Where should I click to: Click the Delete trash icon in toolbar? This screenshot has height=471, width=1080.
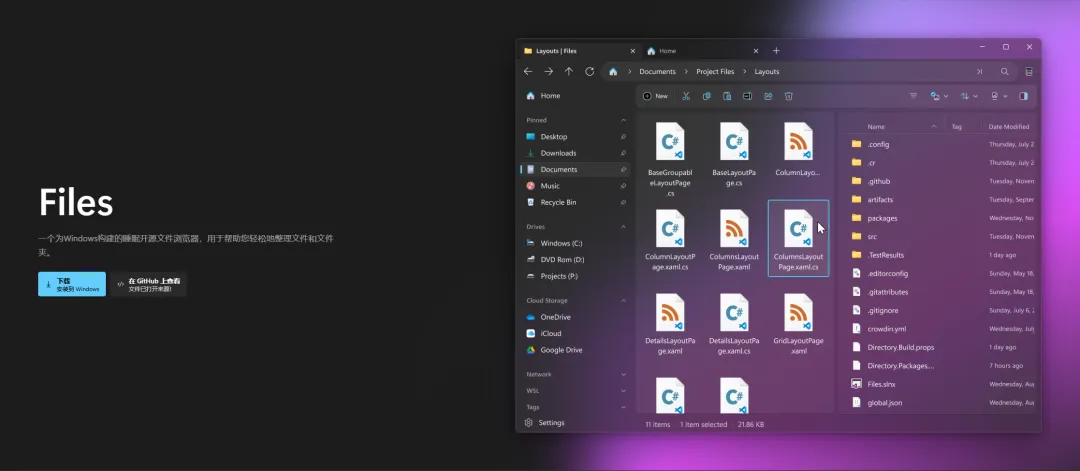[x=789, y=96]
